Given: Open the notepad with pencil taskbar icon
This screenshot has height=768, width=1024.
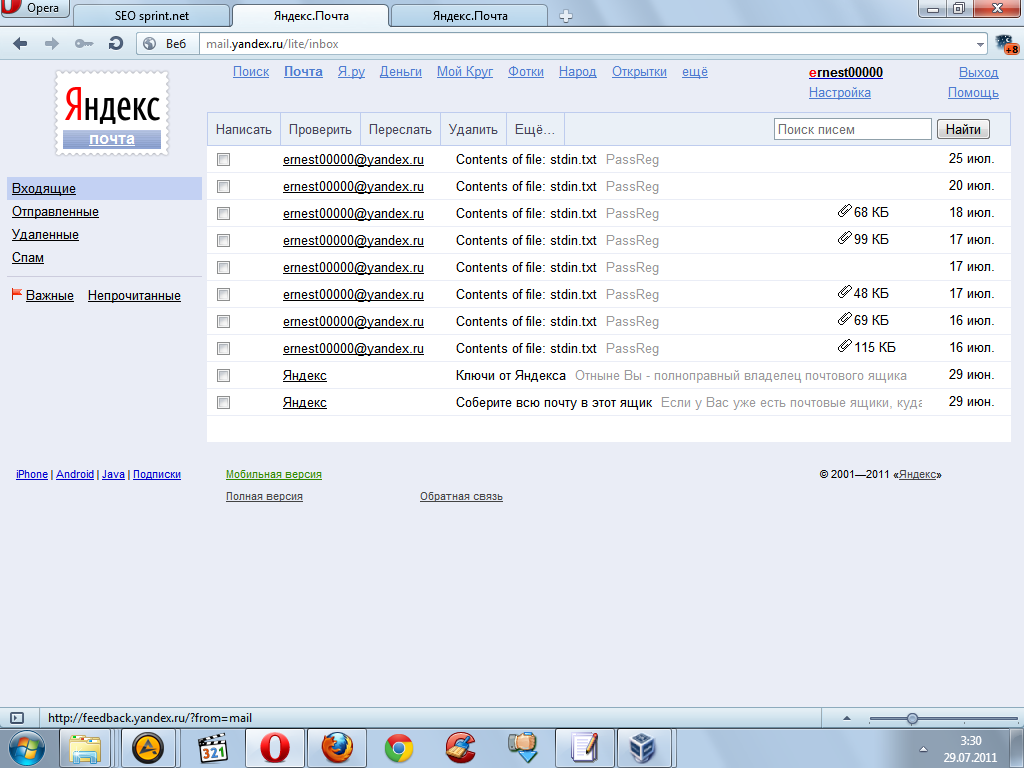Looking at the screenshot, I should point(584,748).
